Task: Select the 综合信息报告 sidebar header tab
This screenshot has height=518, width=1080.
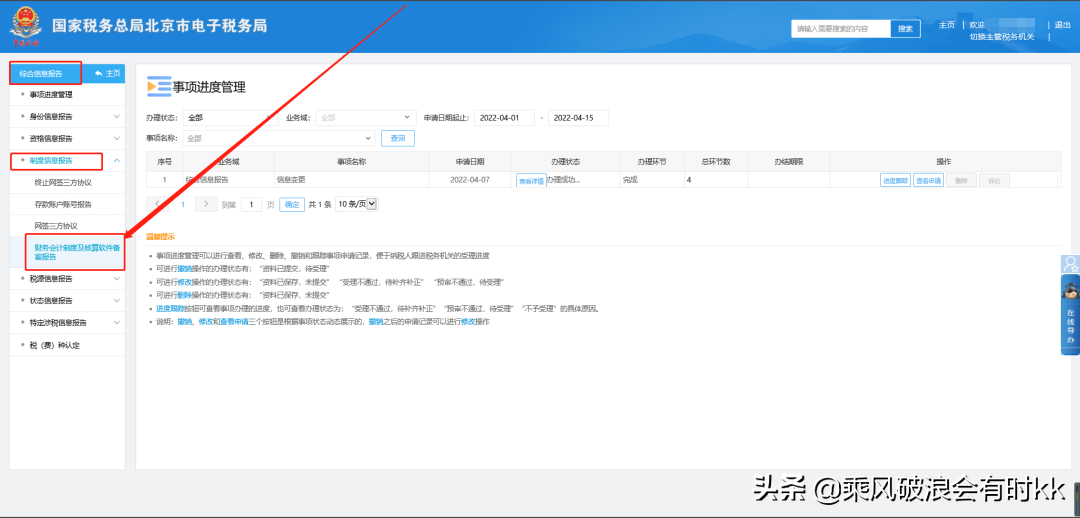Action: (45, 73)
